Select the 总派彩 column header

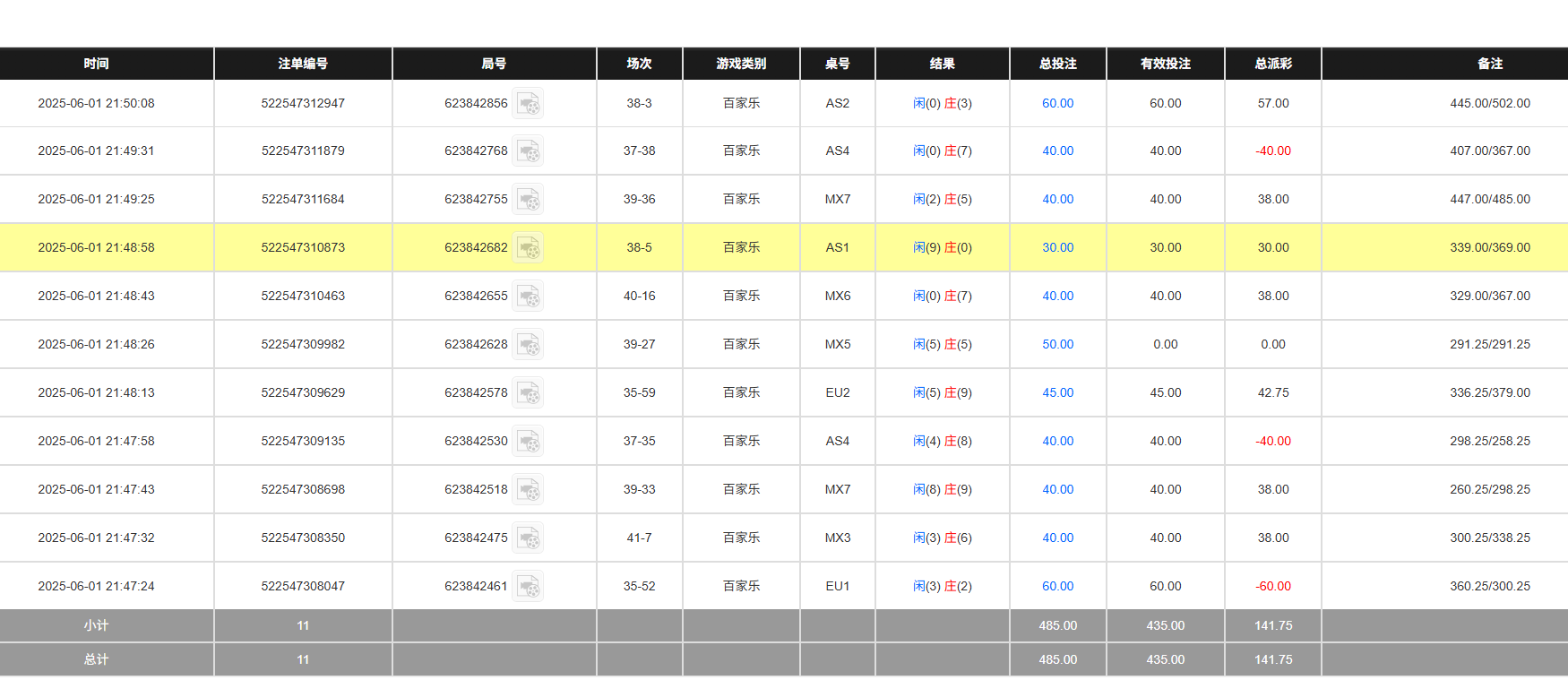pyautogui.click(x=1272, y=64)
